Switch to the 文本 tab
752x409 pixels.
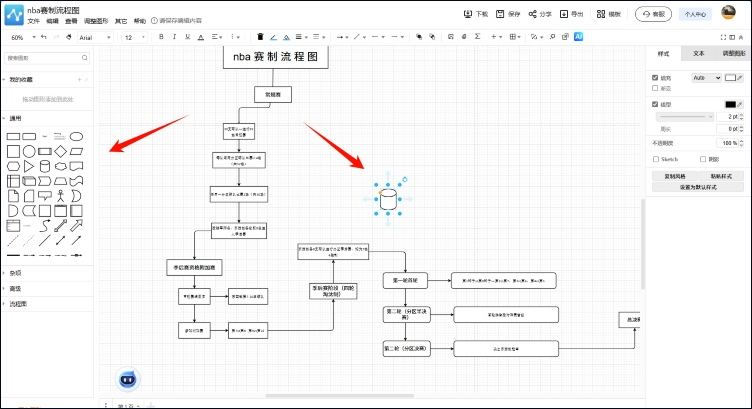698,53
